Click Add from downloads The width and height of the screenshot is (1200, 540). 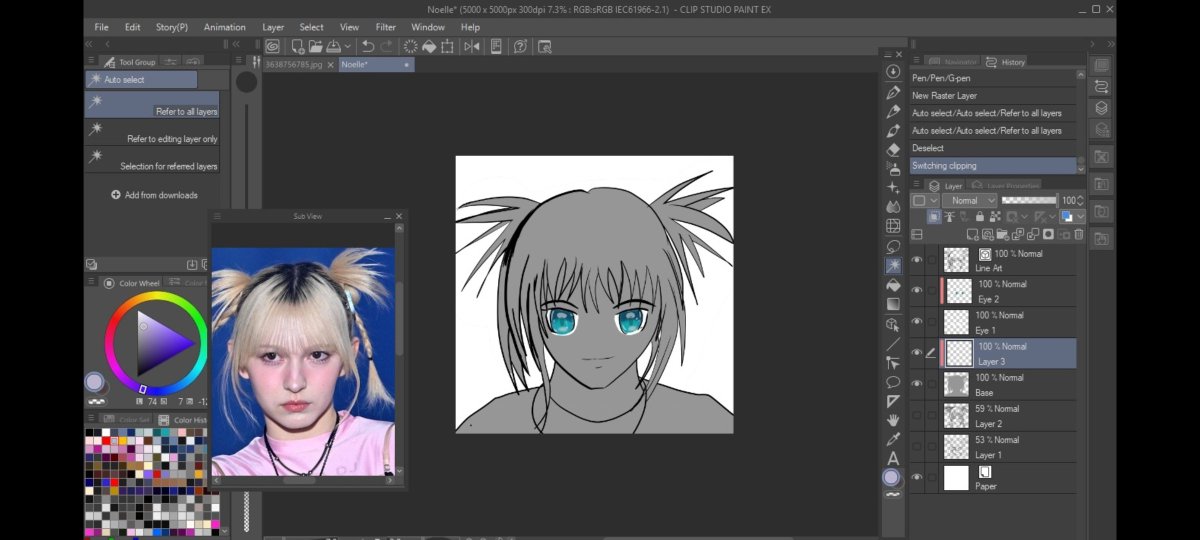[x=154, y=195]
